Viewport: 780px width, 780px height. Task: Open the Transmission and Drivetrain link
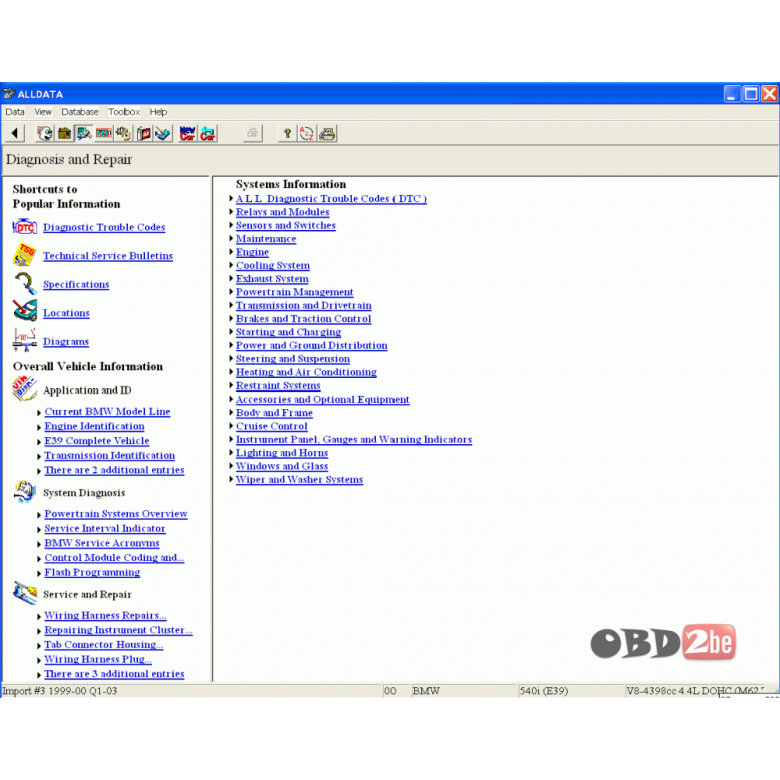click(303, 305)
